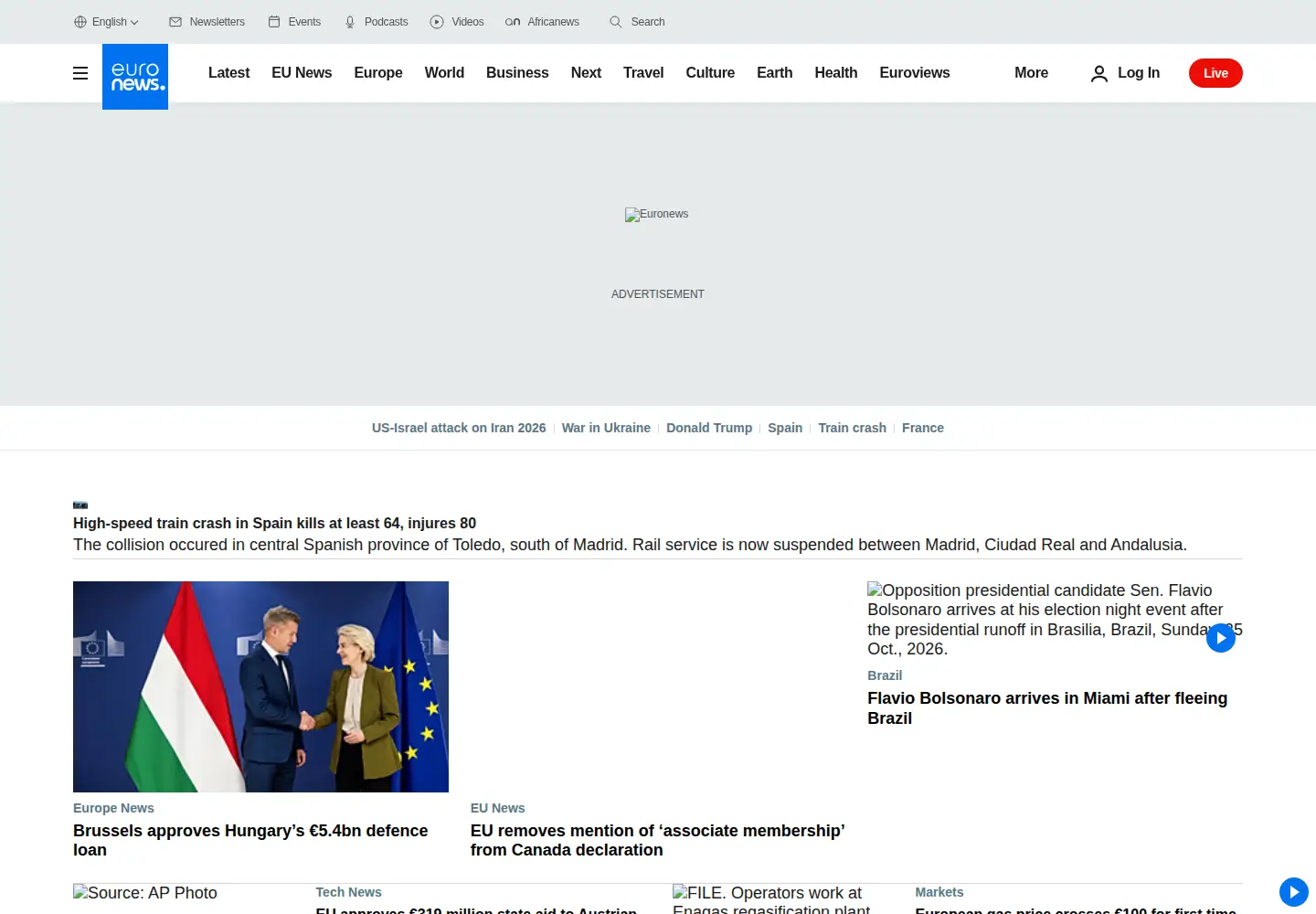Open the Business section
This screenshot has height=914, width=1316.
tap(517, 73)
